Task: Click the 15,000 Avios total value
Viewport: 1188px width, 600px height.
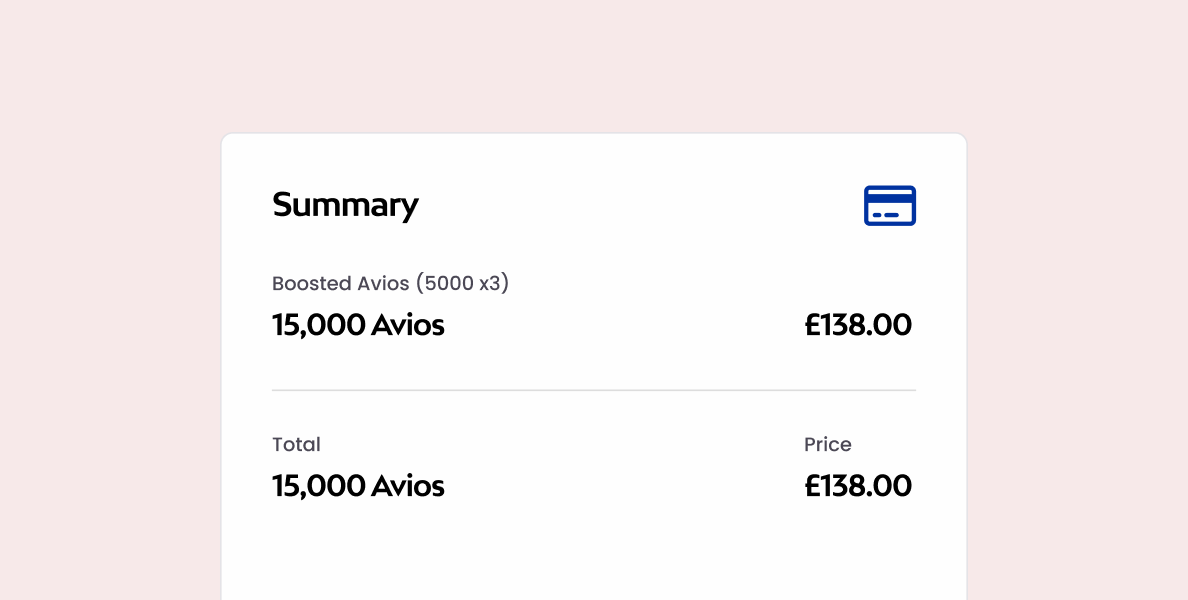Action: 358,486
